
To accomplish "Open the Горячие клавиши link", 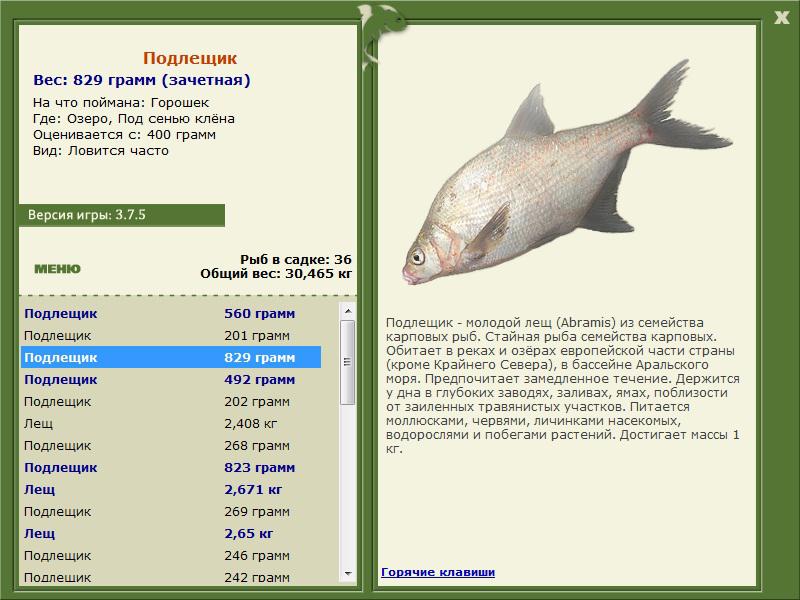I will (x=438, y=572).
